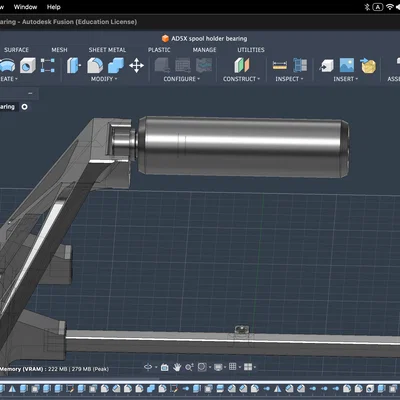Click the first greyed Configure icon
Screen dimensions: 400x400
(162, 65)
